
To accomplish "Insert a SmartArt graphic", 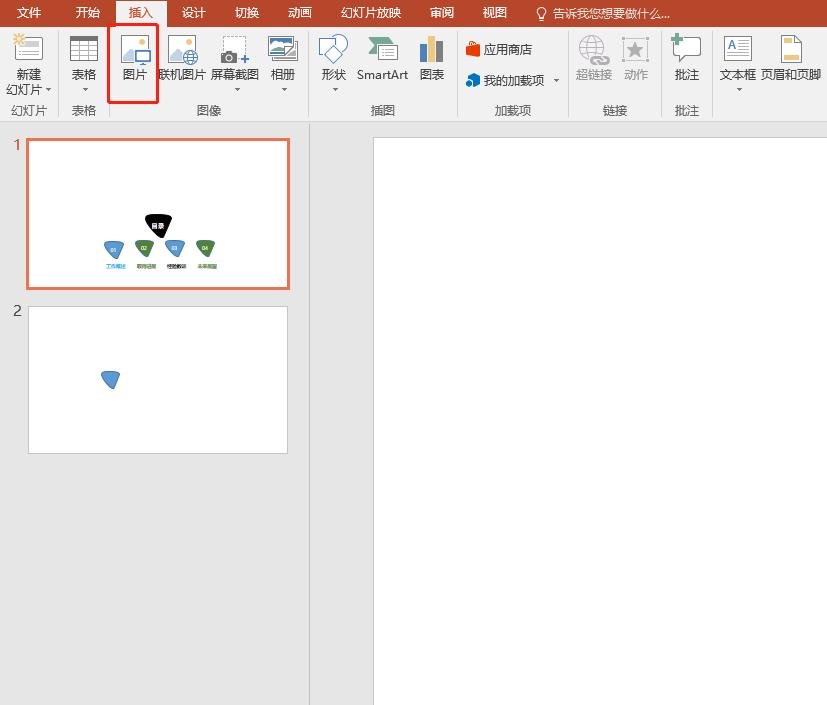I will [x=381, y=62].
